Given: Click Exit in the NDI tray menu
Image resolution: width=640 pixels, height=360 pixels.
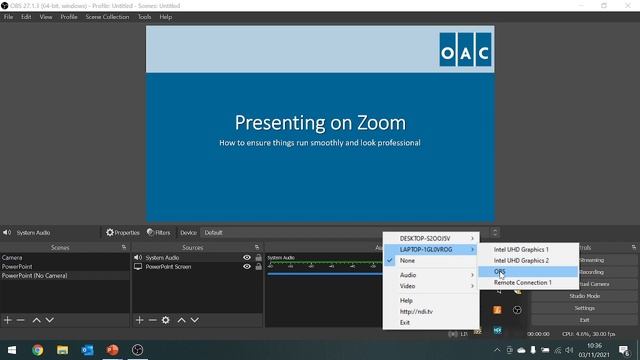Looking at the screenshot, I should tap(431, 322).
